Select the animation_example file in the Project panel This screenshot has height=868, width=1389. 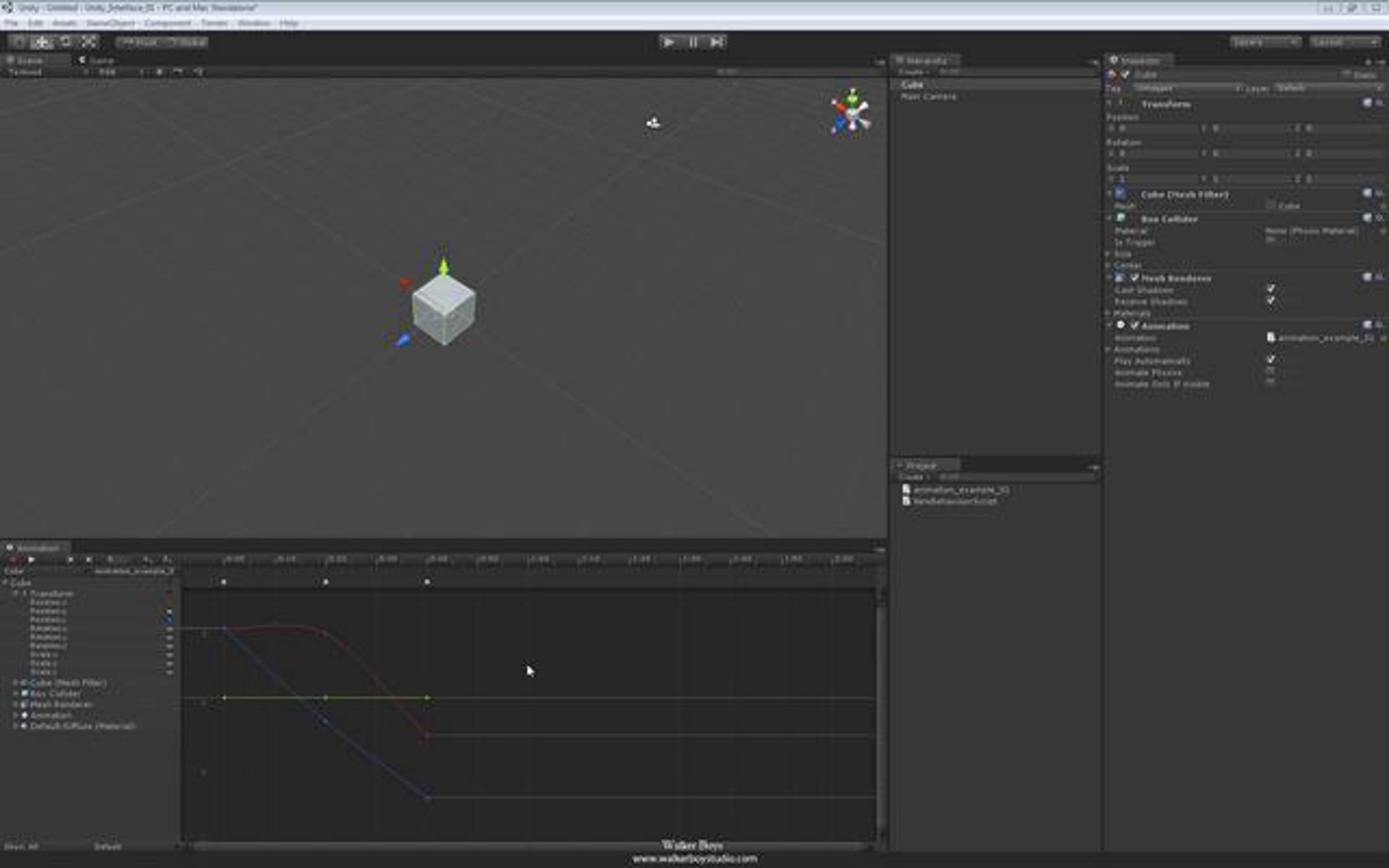961,490
